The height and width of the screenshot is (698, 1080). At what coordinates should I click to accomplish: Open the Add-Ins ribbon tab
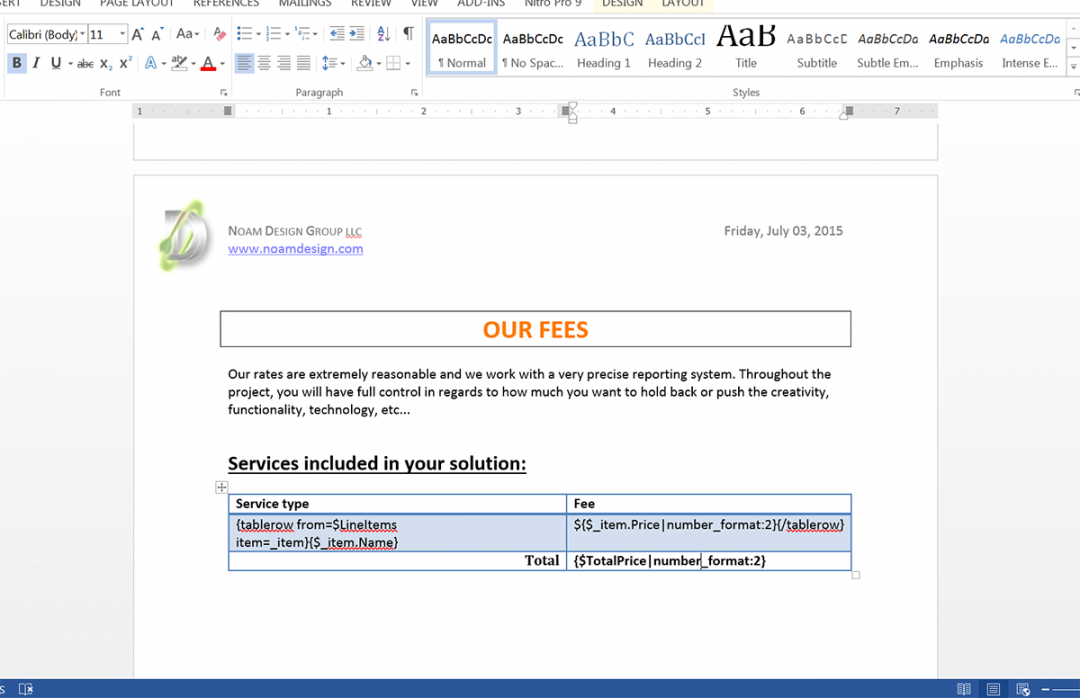pos(481,3)
